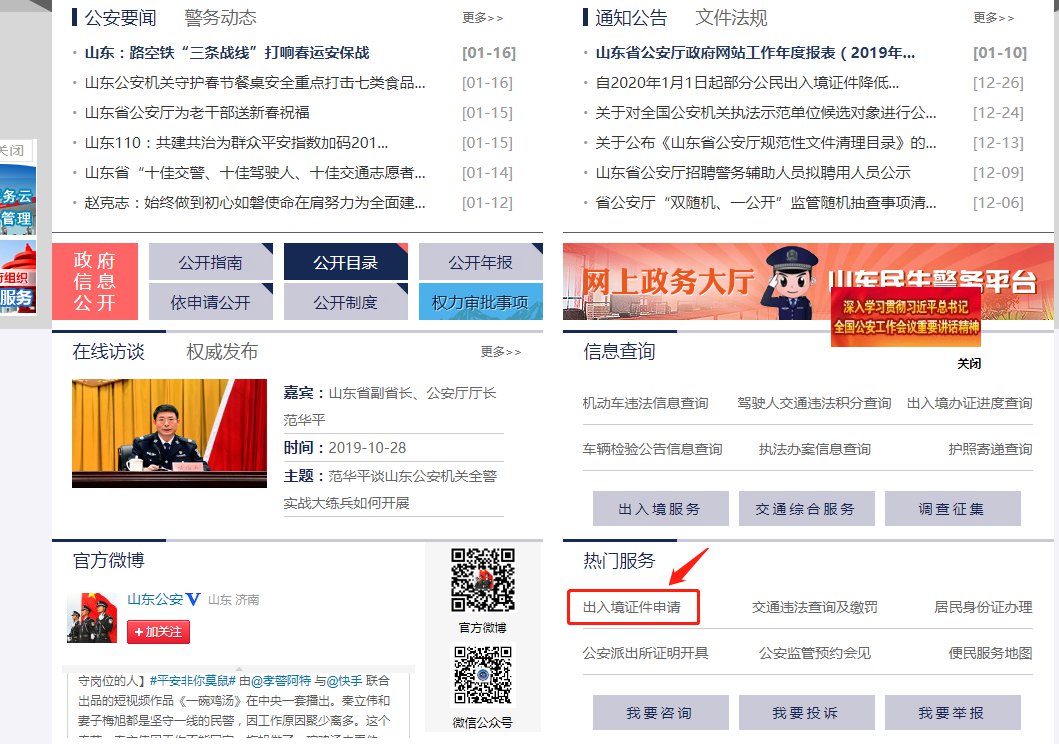Image resolution: width=1059 pixels, height=744 pixels.
Task: Open the 网上政务大厅 banner
Action: pyautogui.click(x=669, y=282)
